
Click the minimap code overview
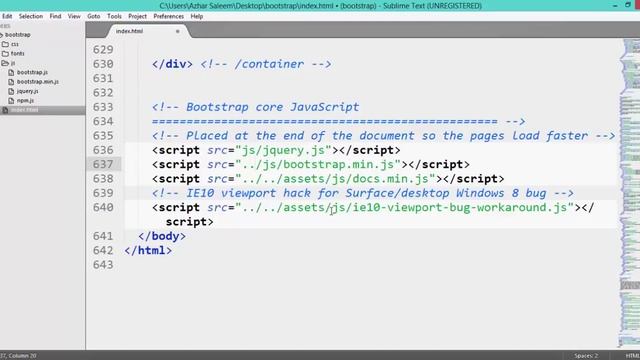pos(629,193)
